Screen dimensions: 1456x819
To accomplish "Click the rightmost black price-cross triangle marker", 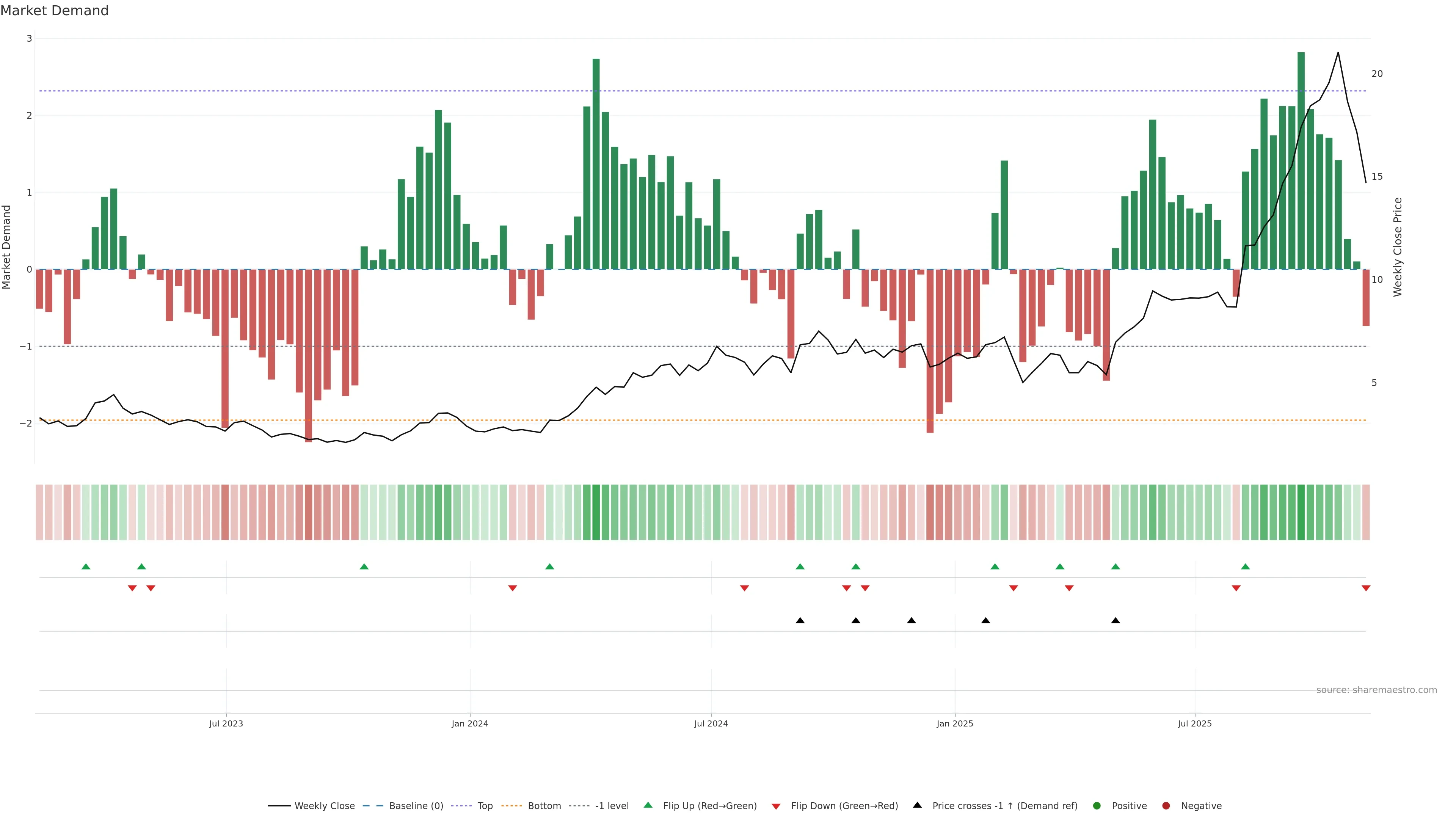I will pyautogui.click(x=1115, y=621).
